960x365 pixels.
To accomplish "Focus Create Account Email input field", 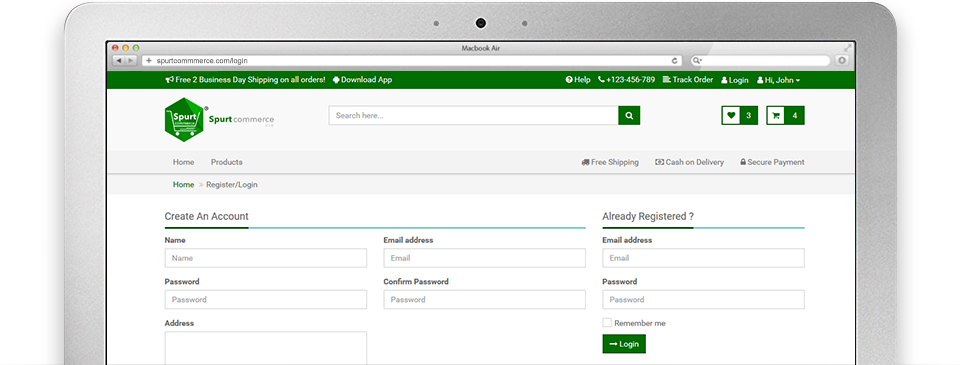I will [484, 258].
